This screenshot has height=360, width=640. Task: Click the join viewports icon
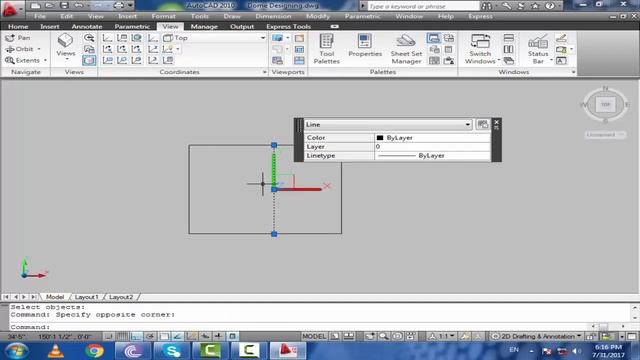[x=299, y=61]
